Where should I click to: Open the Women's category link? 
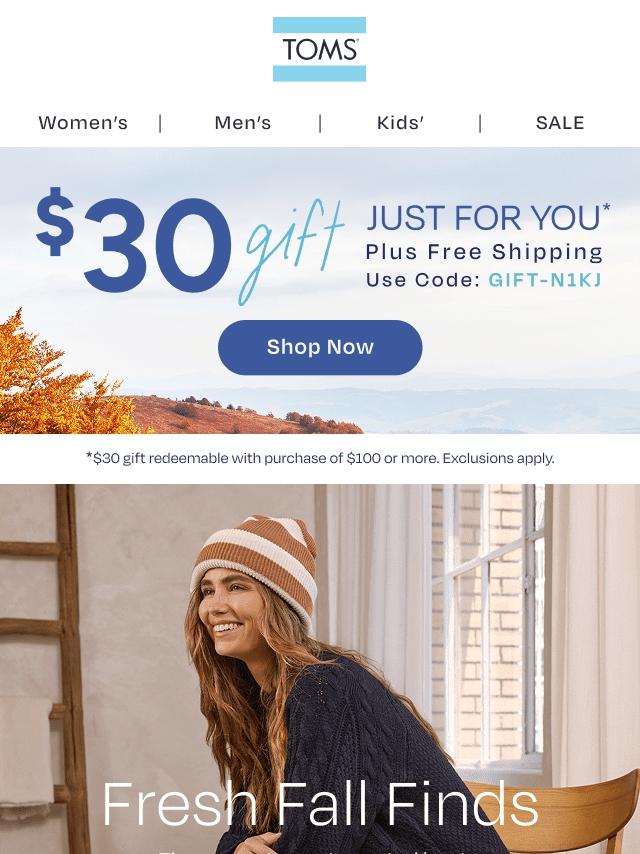click(x=83, y=123)
